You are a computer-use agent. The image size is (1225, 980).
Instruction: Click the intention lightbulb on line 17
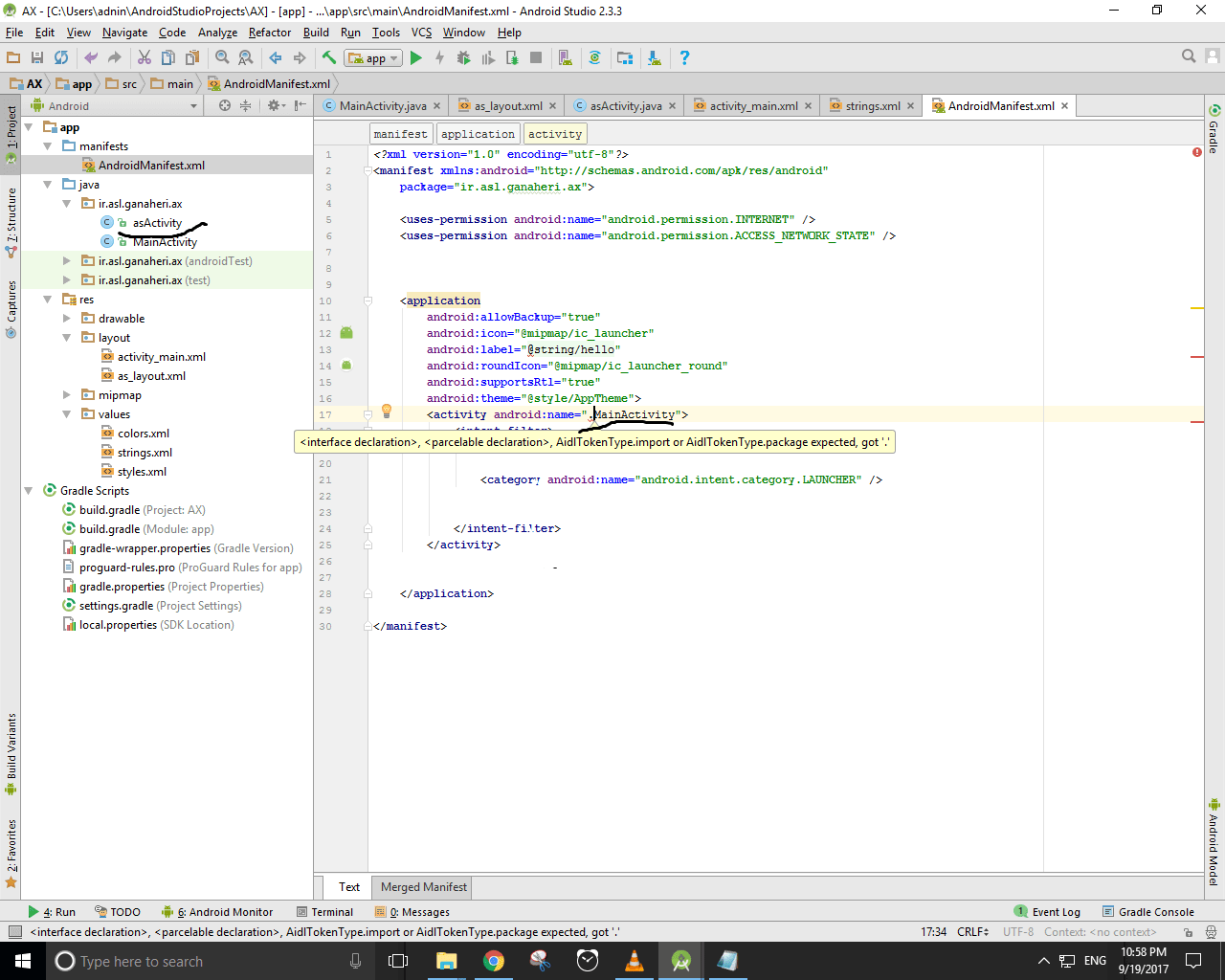387,412
